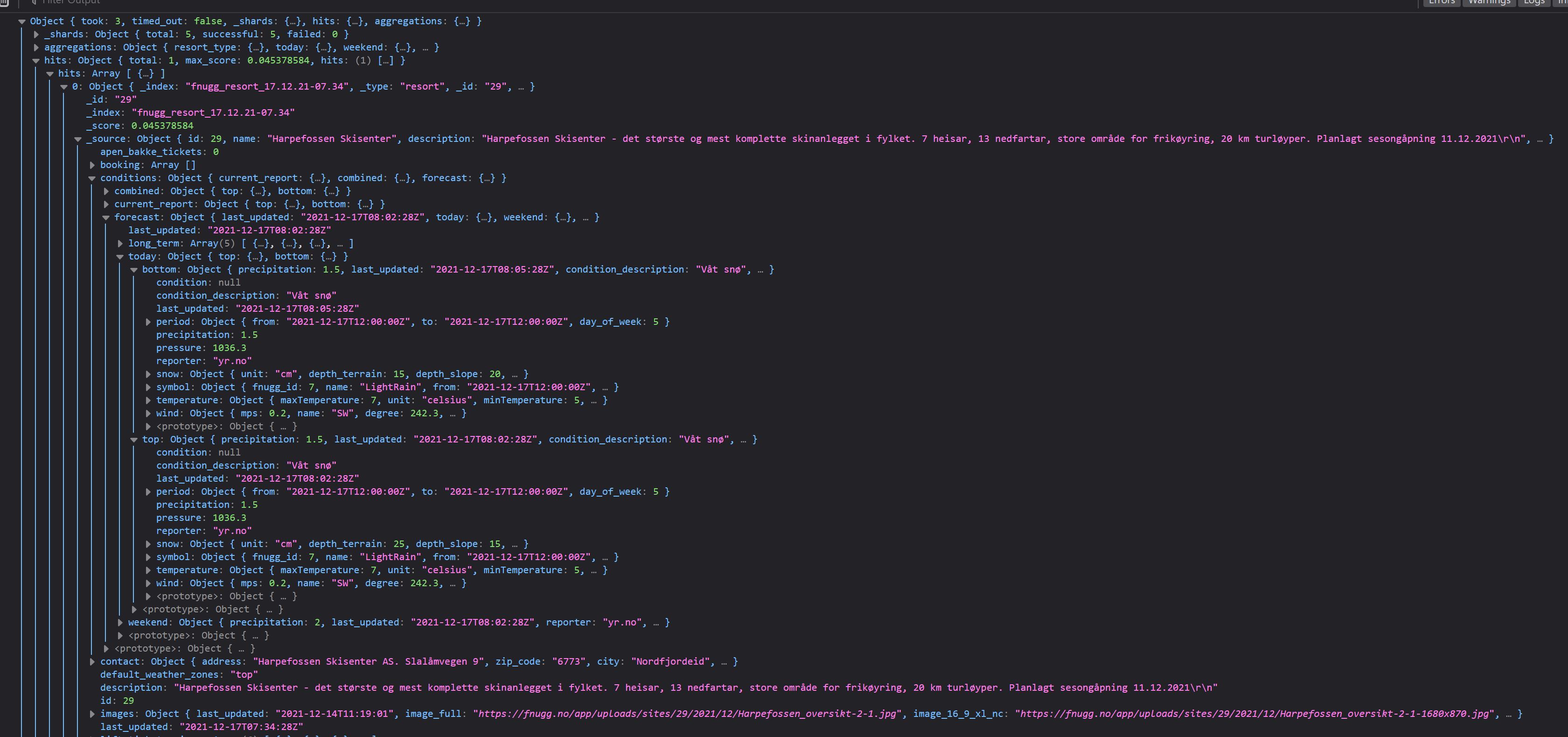Expand prototype of the bottom forecast object
Screen dimensions: 1568x737
click(148, 426)
